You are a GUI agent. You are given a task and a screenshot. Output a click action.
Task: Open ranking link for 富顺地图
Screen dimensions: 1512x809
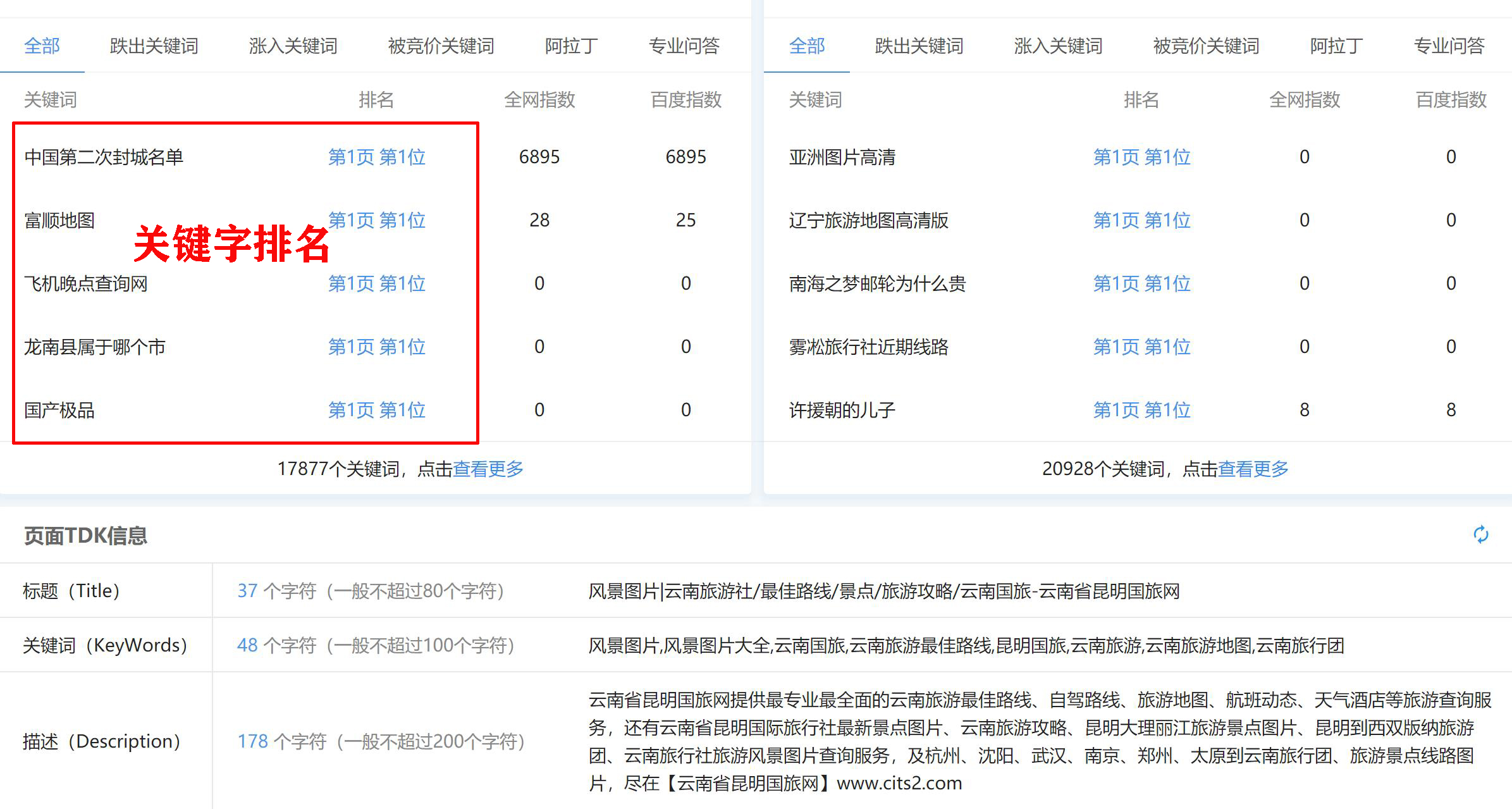coord(377,220)
